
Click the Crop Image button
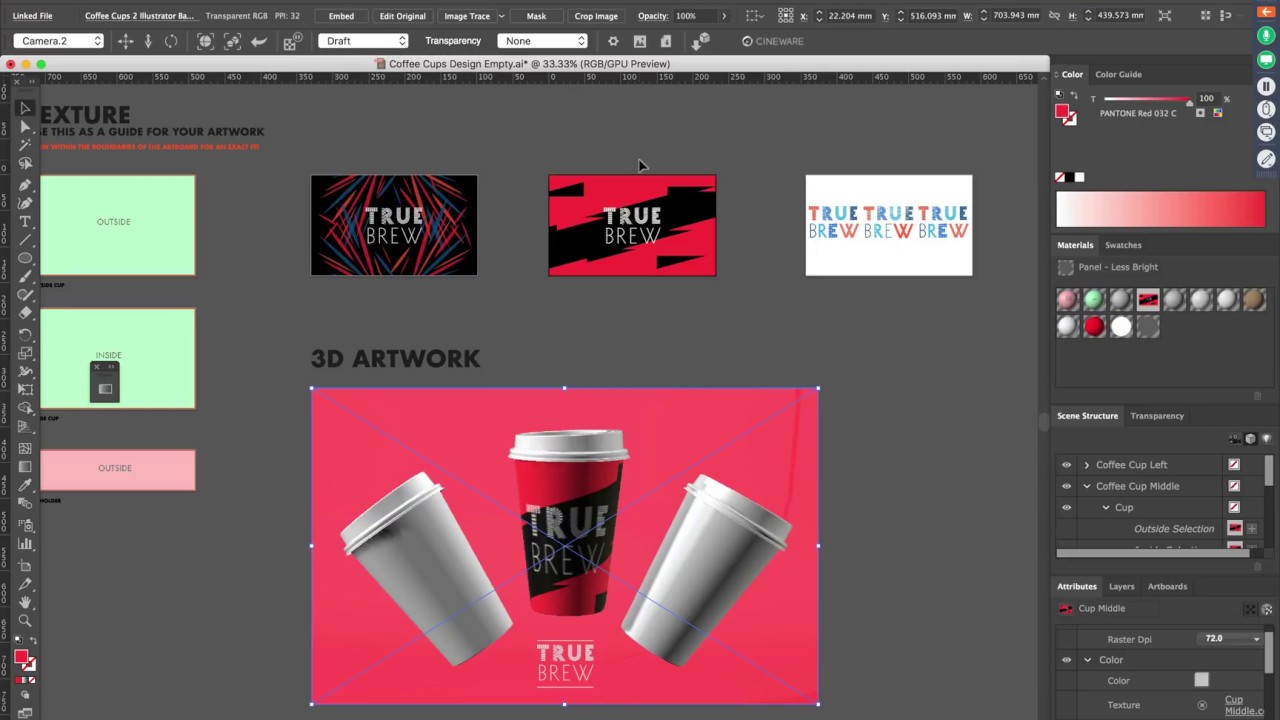[x=596, y=16]
